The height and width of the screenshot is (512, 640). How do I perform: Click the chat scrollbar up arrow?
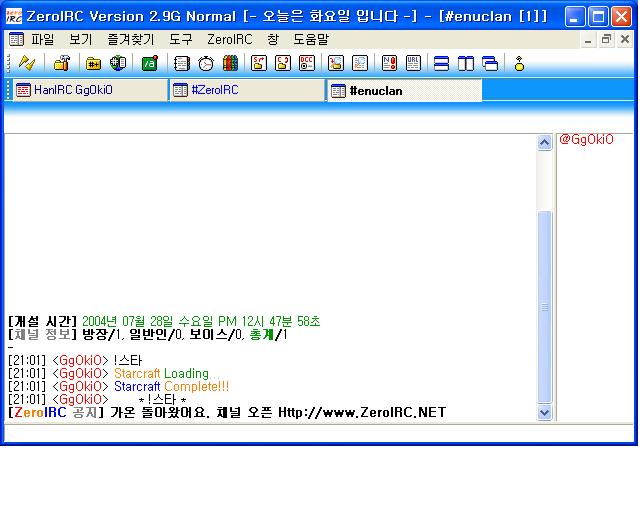[544, 143]
